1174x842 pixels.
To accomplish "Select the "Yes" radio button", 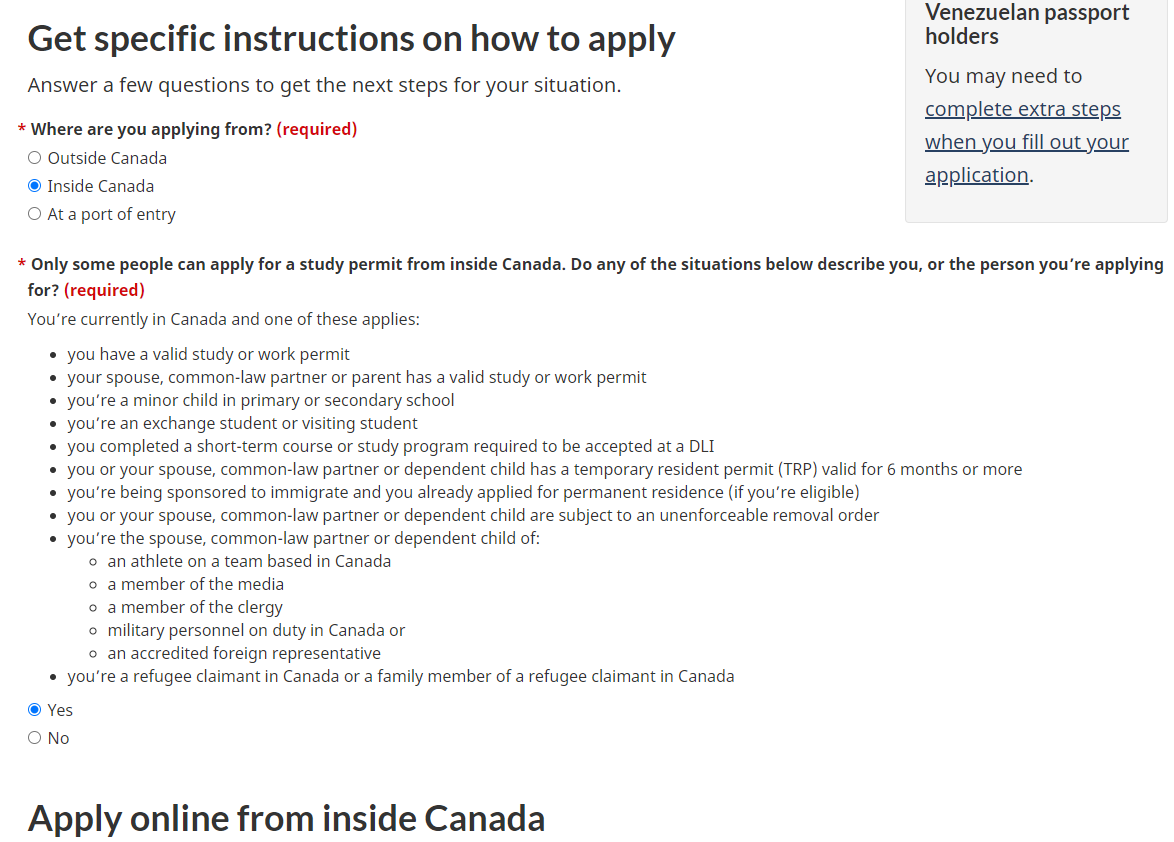I will 35,710.
